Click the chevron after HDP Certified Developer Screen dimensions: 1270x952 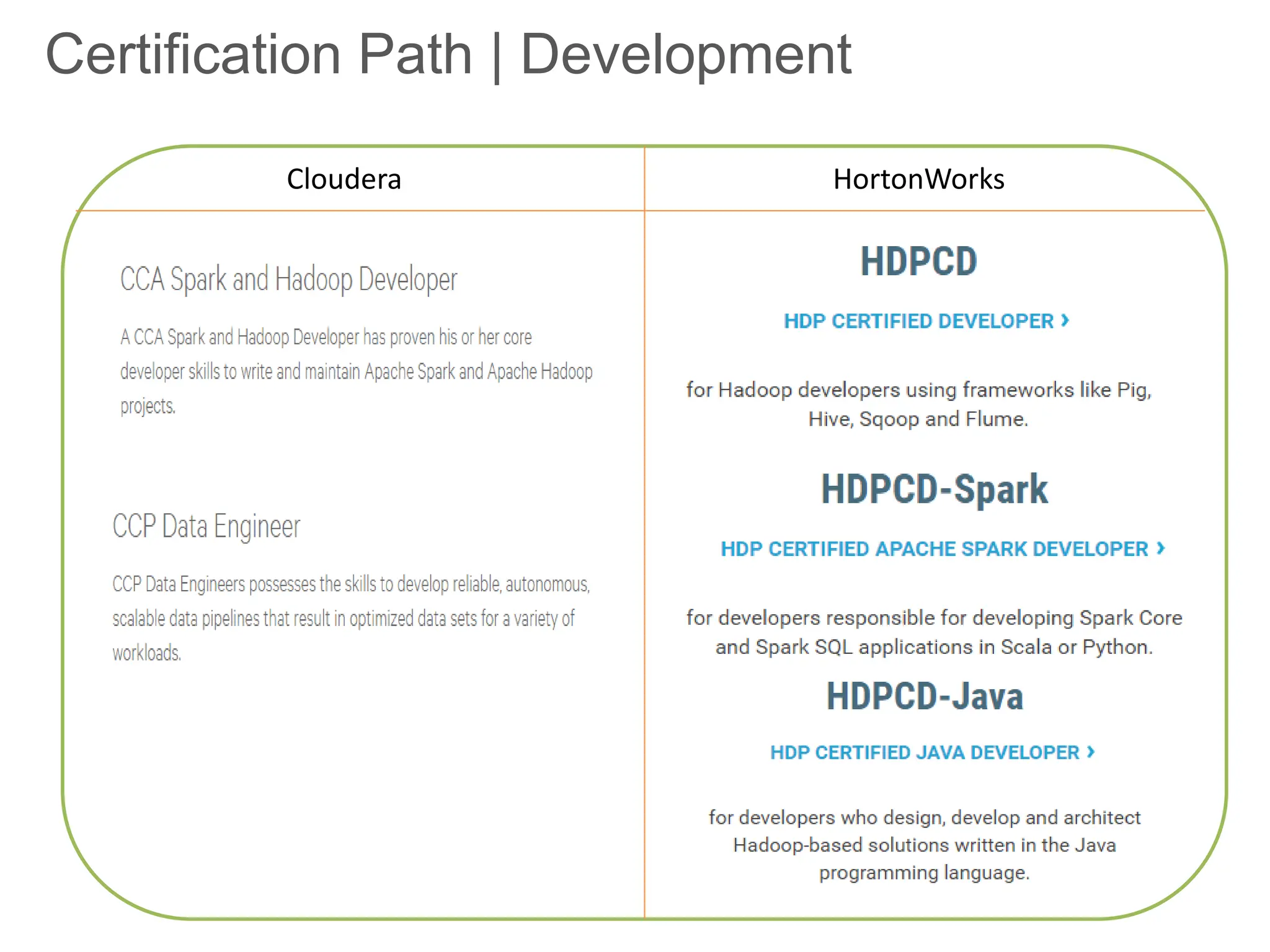click(x=1065, y=320)
